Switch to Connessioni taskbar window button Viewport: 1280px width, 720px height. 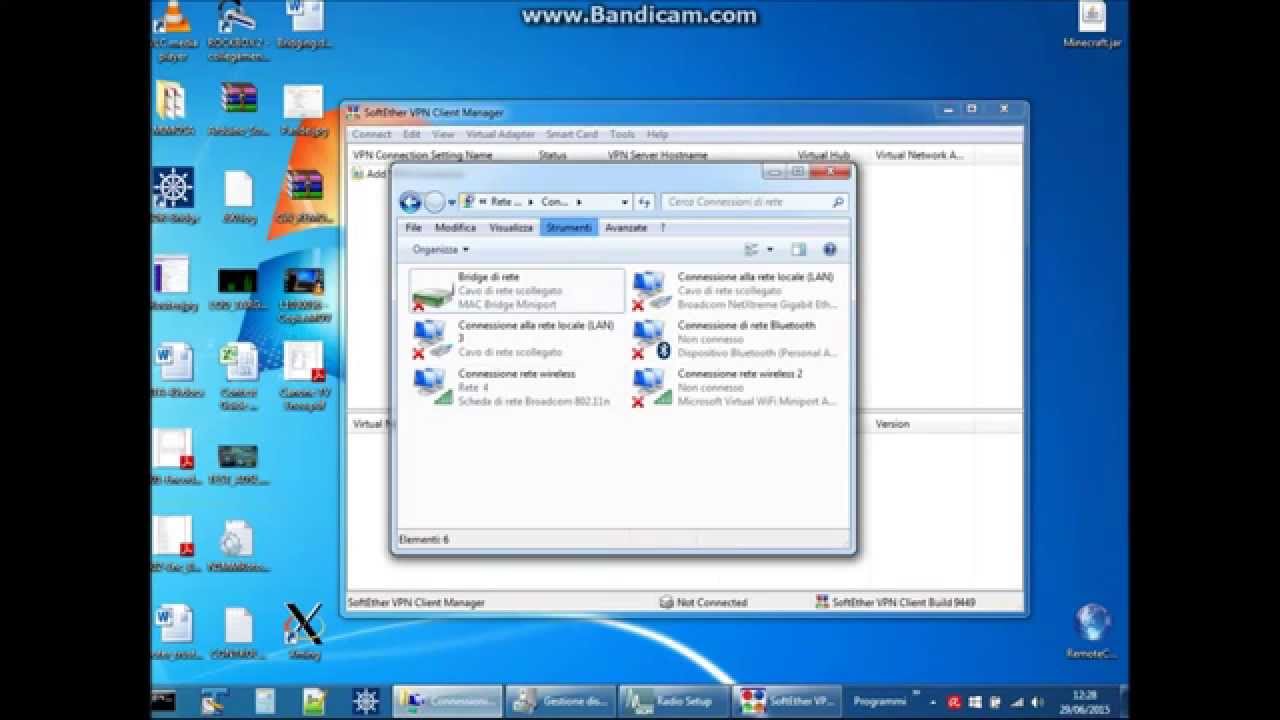click(x=448, y=701)
